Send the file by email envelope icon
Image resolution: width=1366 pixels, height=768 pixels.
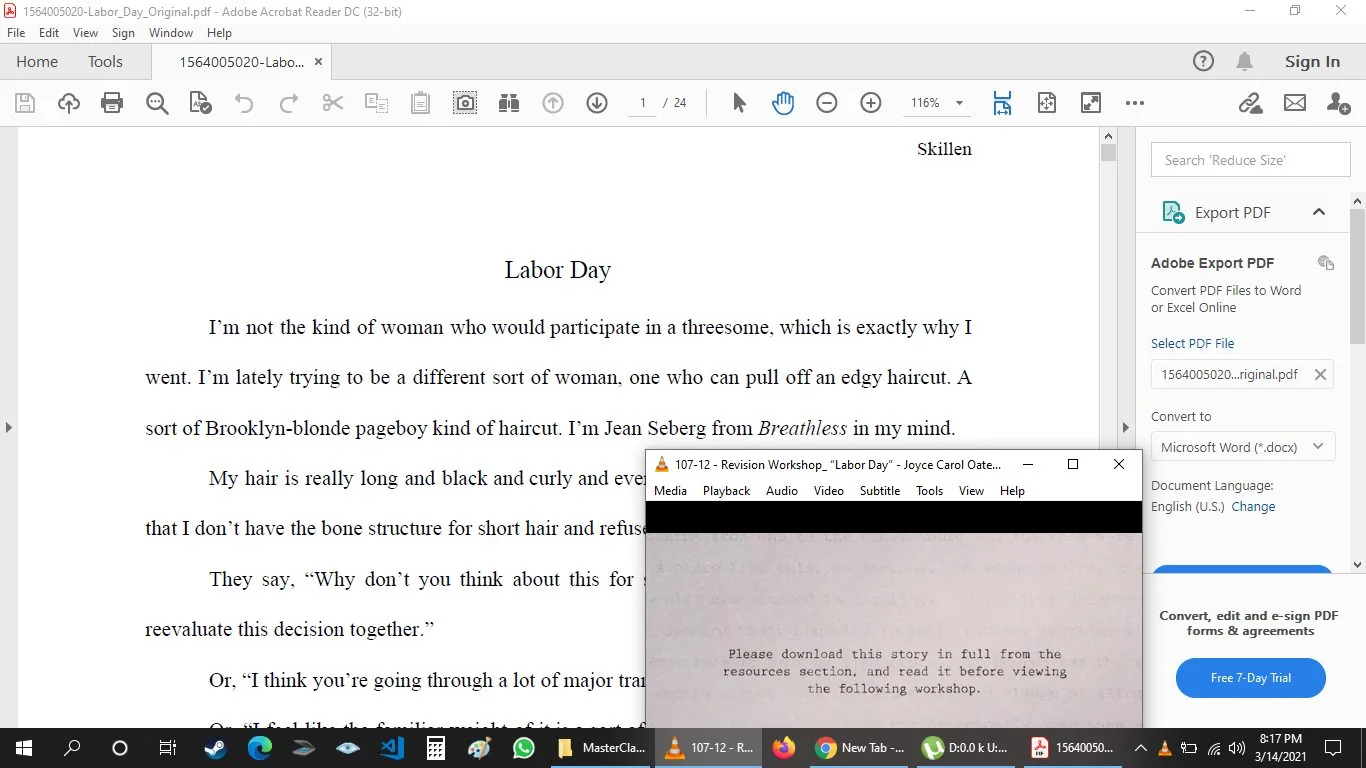pos(1295,103)
